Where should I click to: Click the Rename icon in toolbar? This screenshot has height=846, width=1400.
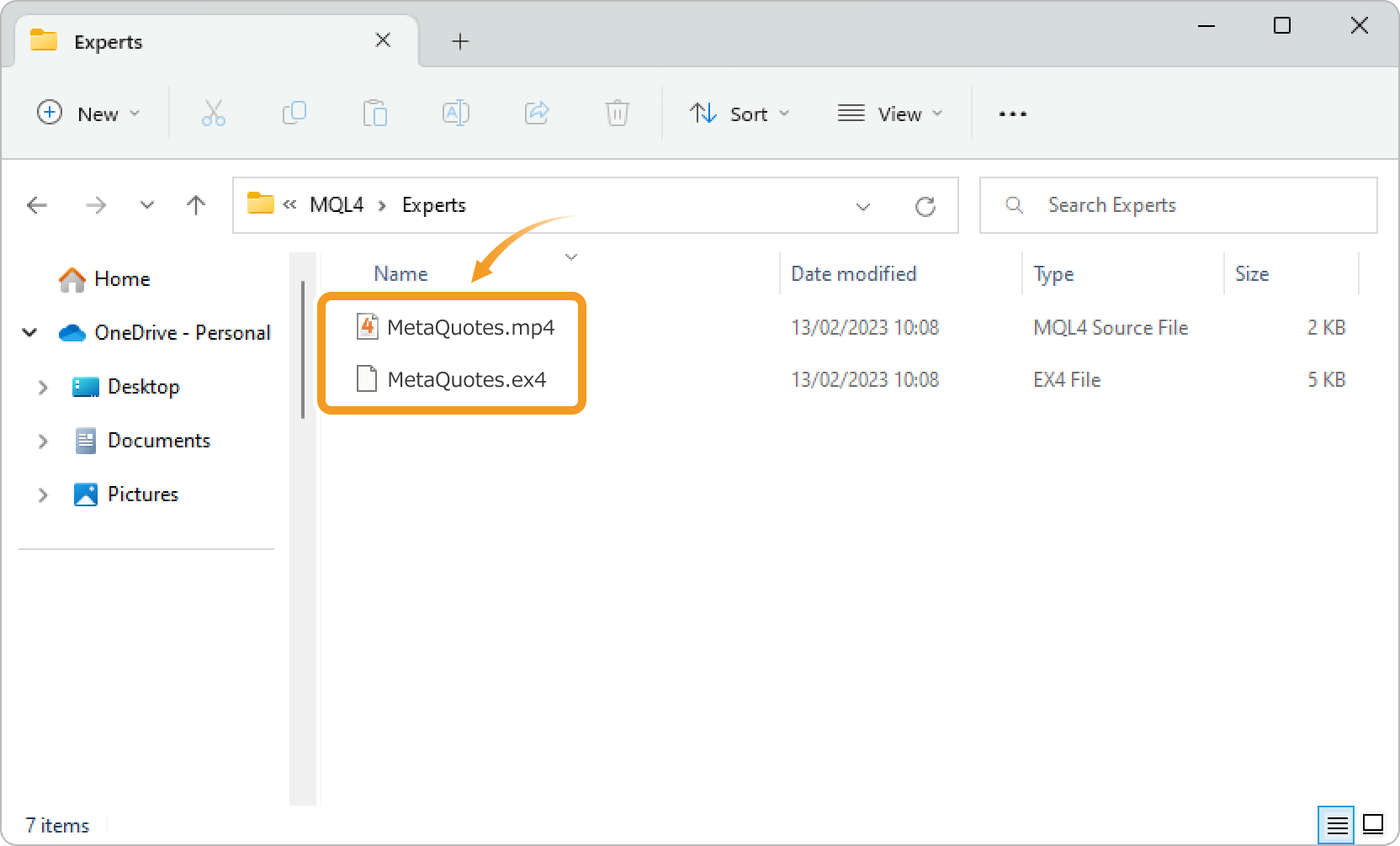coord(455,114)
